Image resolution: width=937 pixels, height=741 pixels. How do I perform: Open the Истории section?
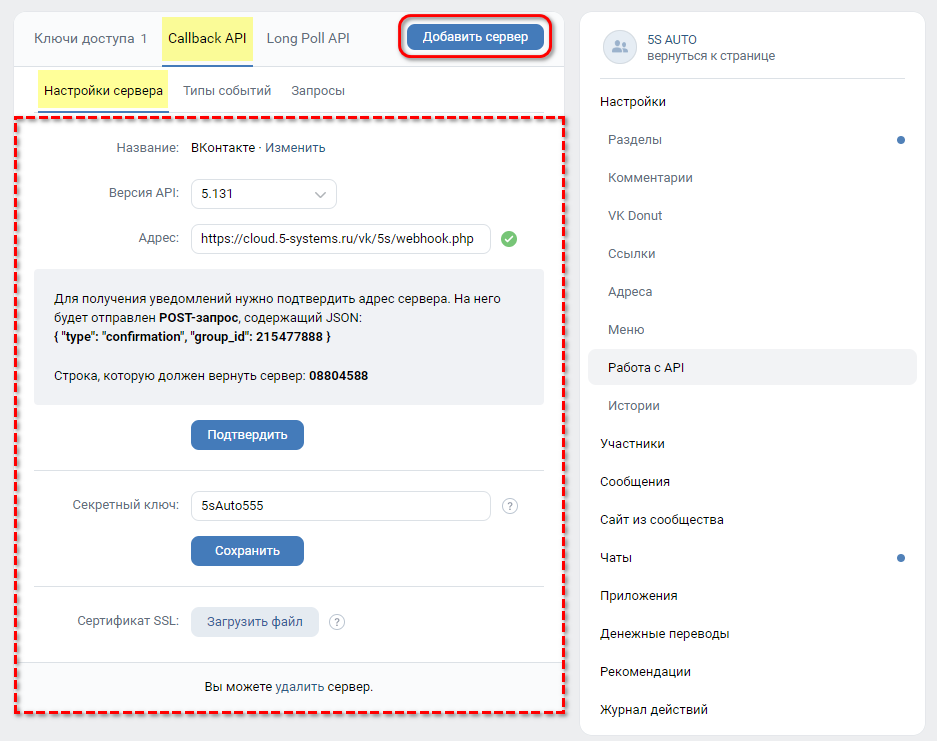[633, 406]
